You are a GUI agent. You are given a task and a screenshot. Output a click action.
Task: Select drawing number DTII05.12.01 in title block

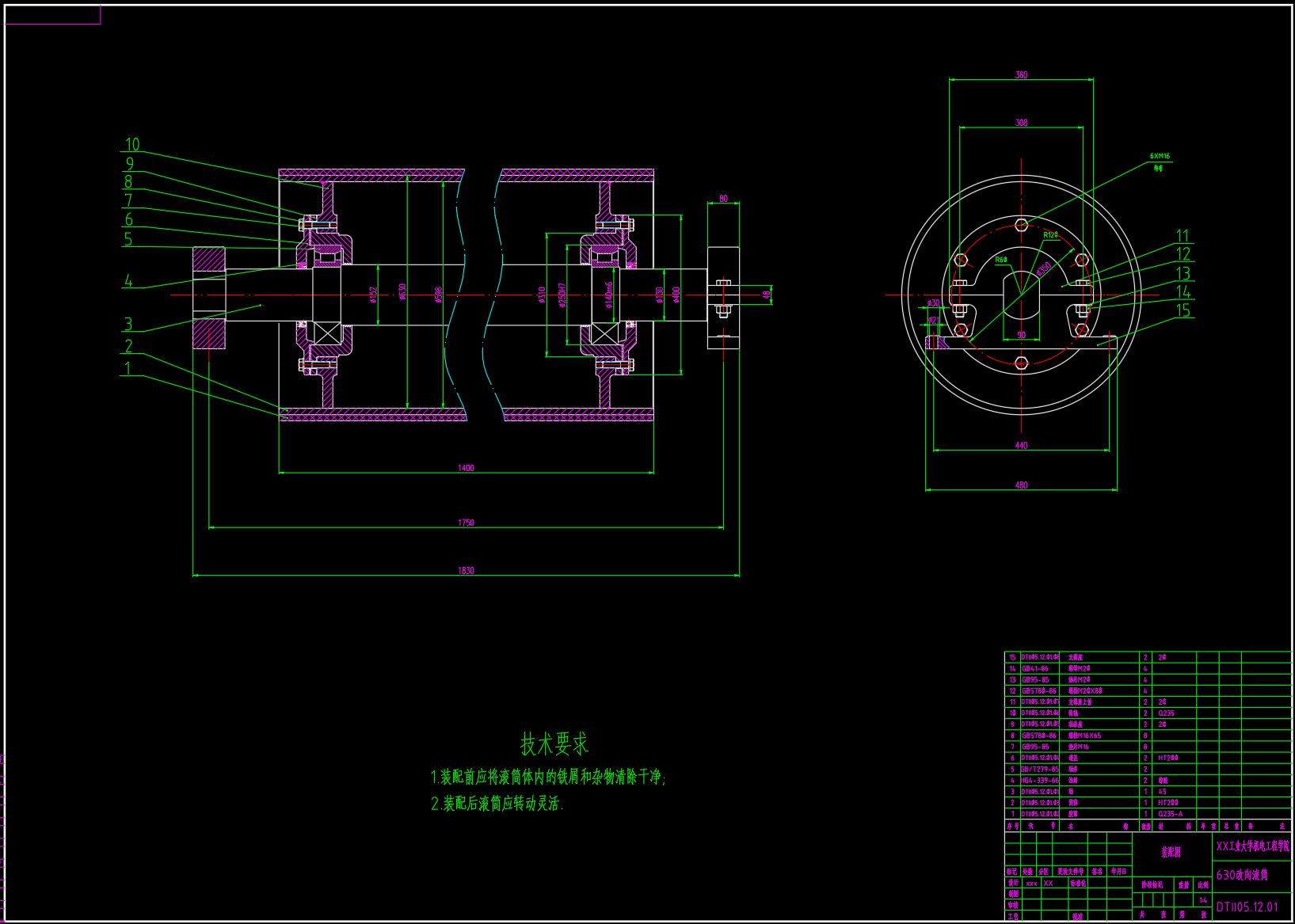coord(1247,907)
